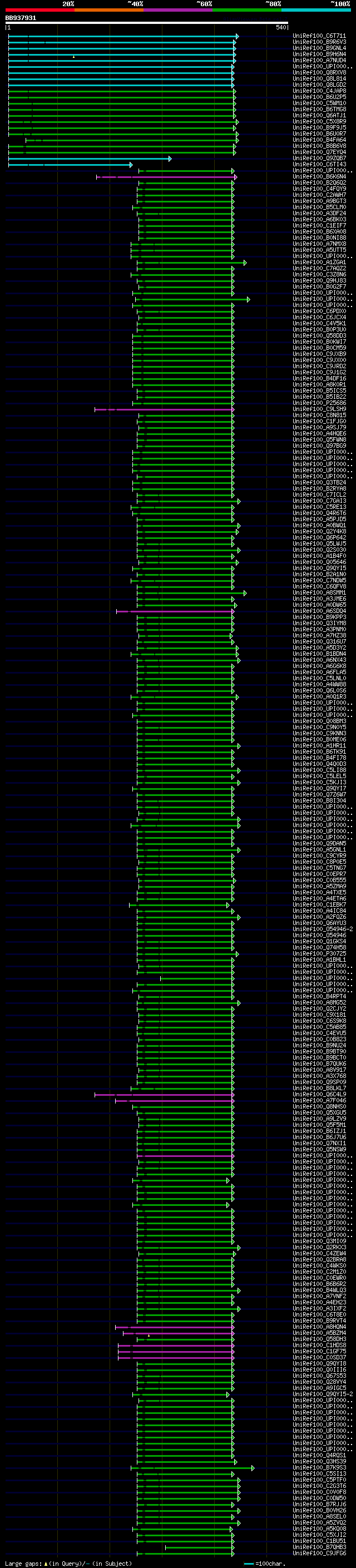Select hit UniRef100_Q2RKX3
The image size is (356, 1568).
click(x=319, y=1247)
